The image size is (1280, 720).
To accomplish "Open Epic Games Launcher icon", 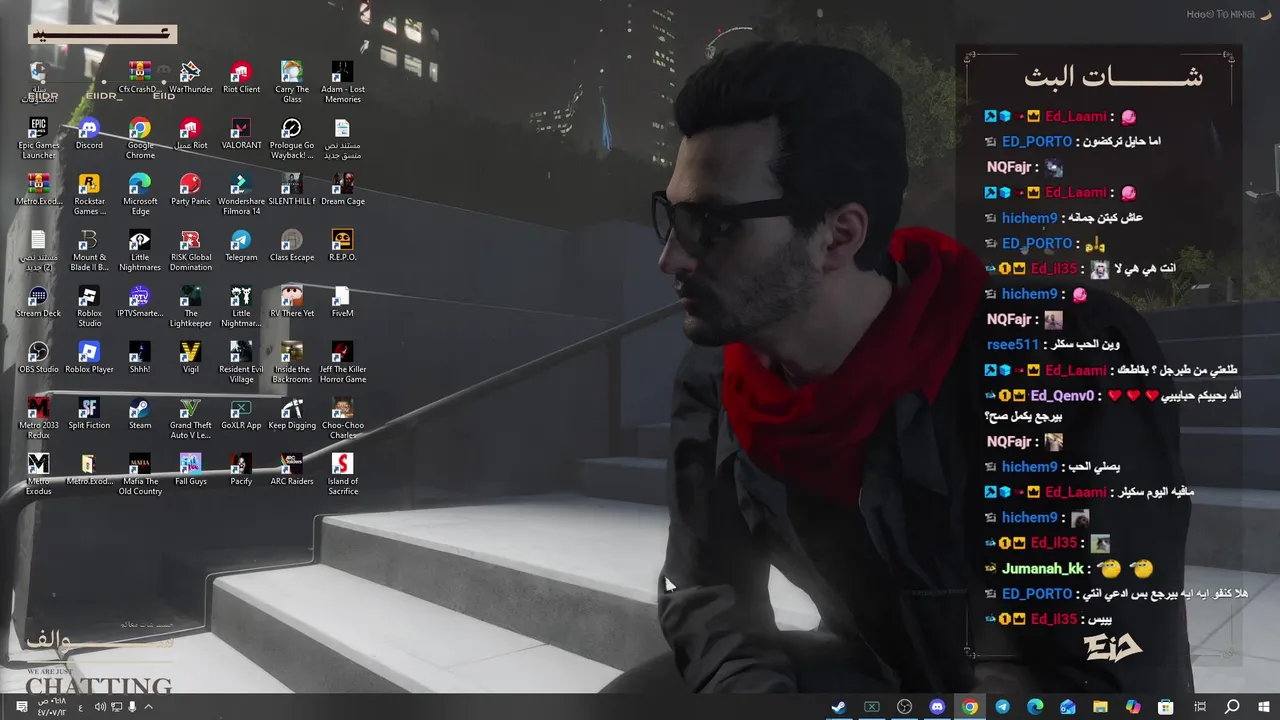I will tap(38, 138).
